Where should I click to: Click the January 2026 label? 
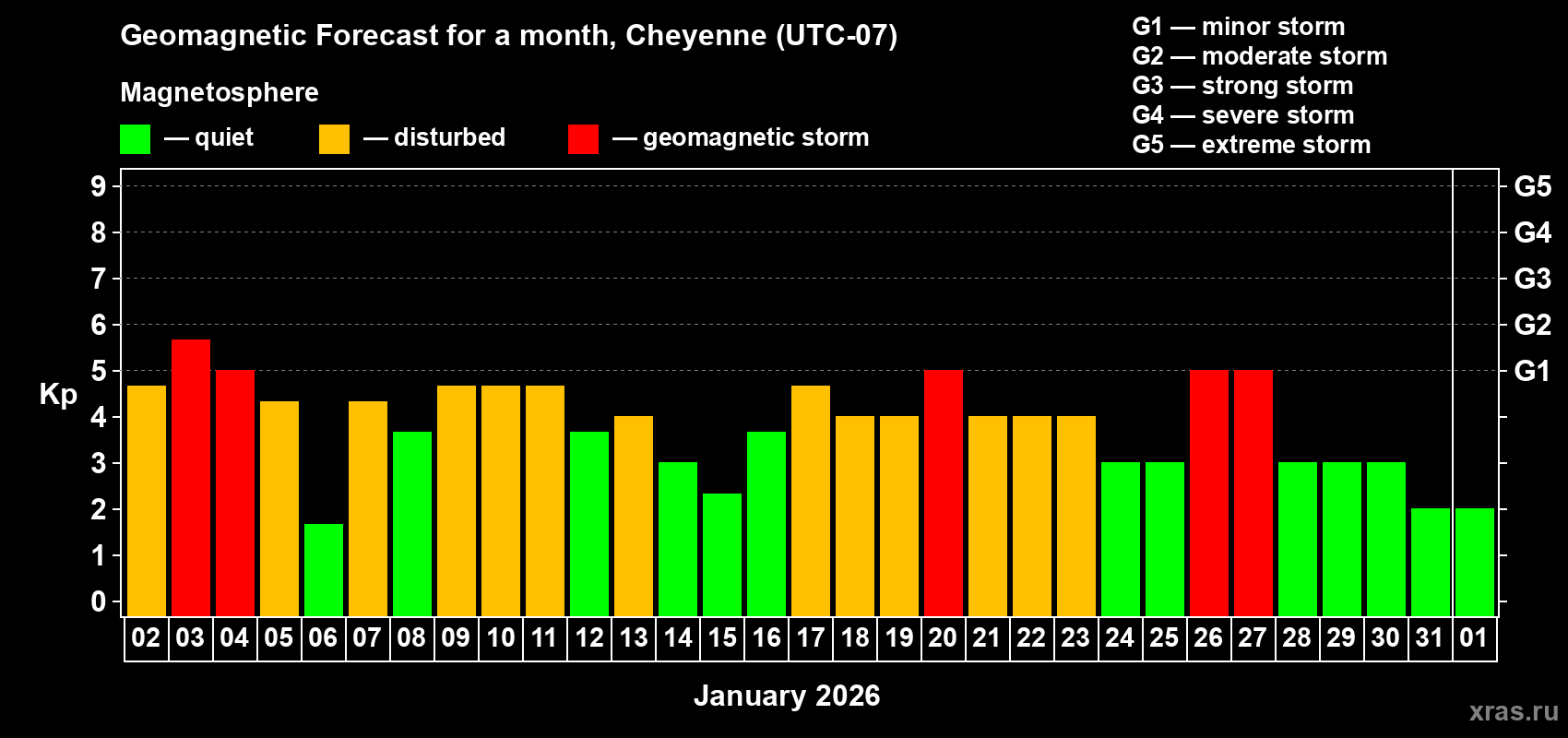[x=787, y=696]
